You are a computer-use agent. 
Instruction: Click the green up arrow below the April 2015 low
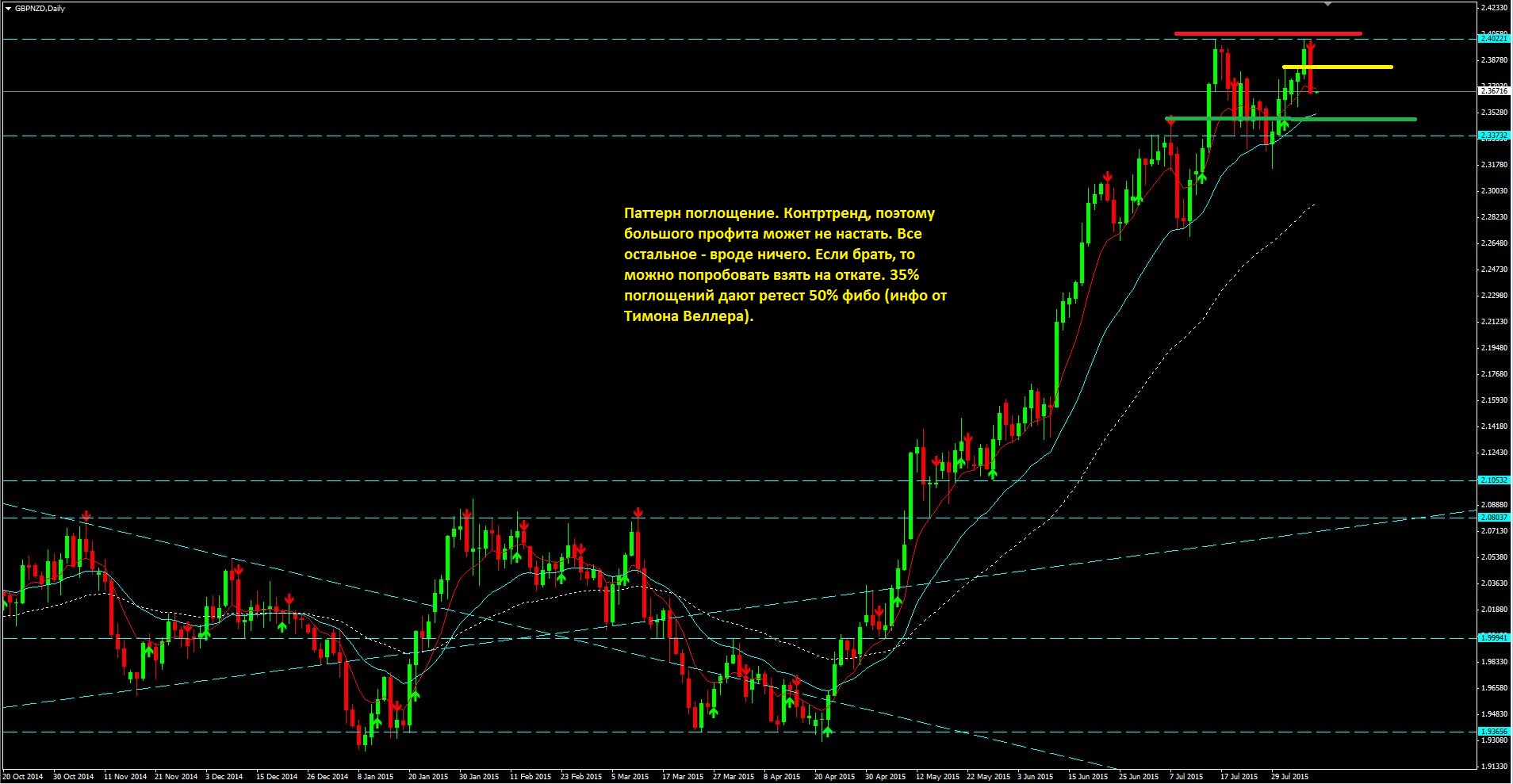827,732
